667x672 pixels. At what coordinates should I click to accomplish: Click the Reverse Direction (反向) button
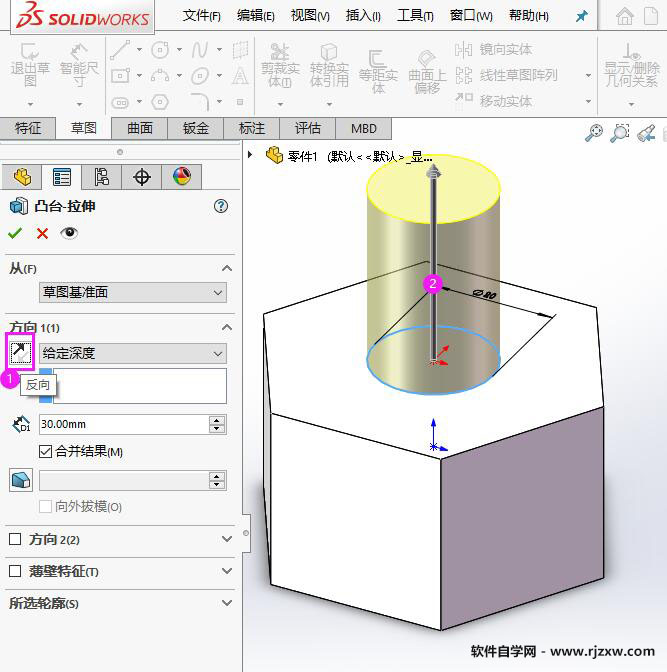click(x=20, y=353)
